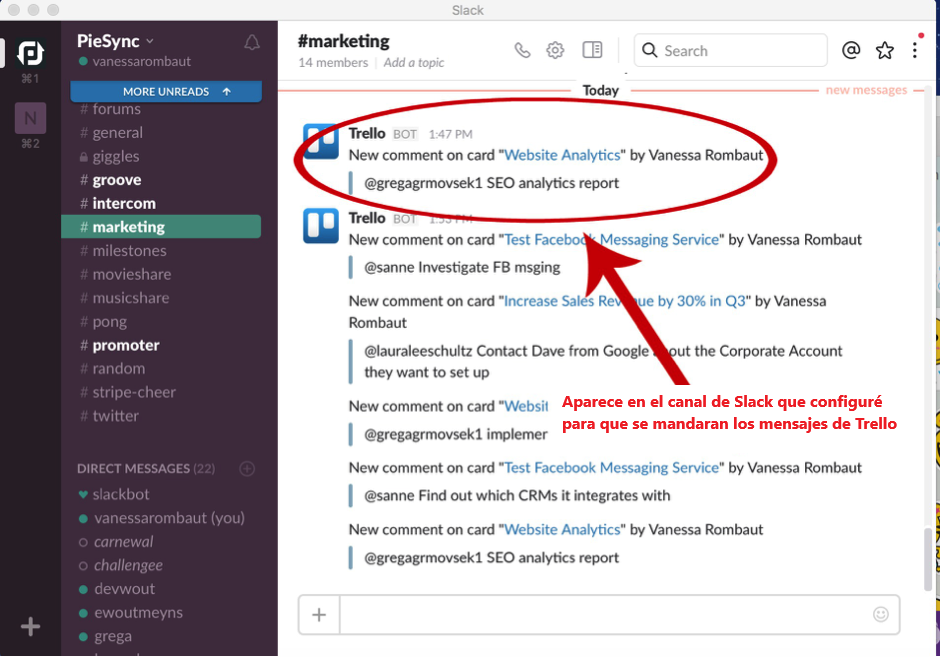Open Increase Sales Revenue by 30% link
941x657 pixels.
click(x=624, y=301)
